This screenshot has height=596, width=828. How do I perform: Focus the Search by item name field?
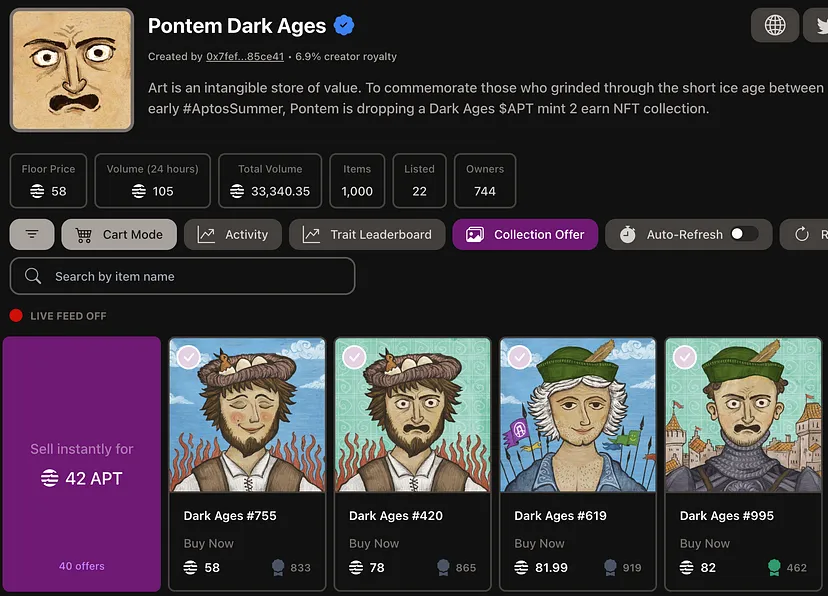pos(183,276)
